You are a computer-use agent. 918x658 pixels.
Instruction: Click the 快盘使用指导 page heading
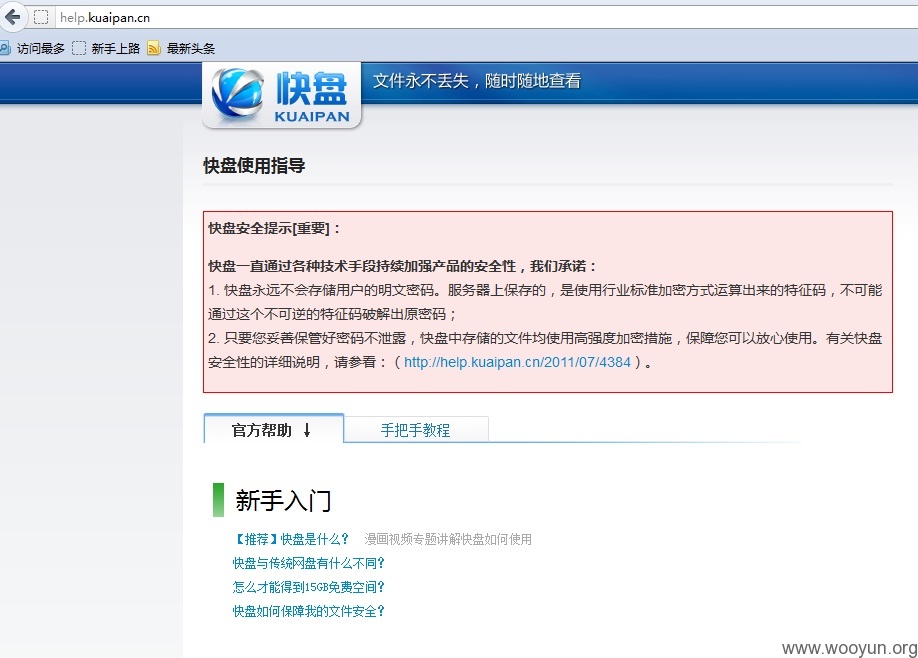[254, 166]
